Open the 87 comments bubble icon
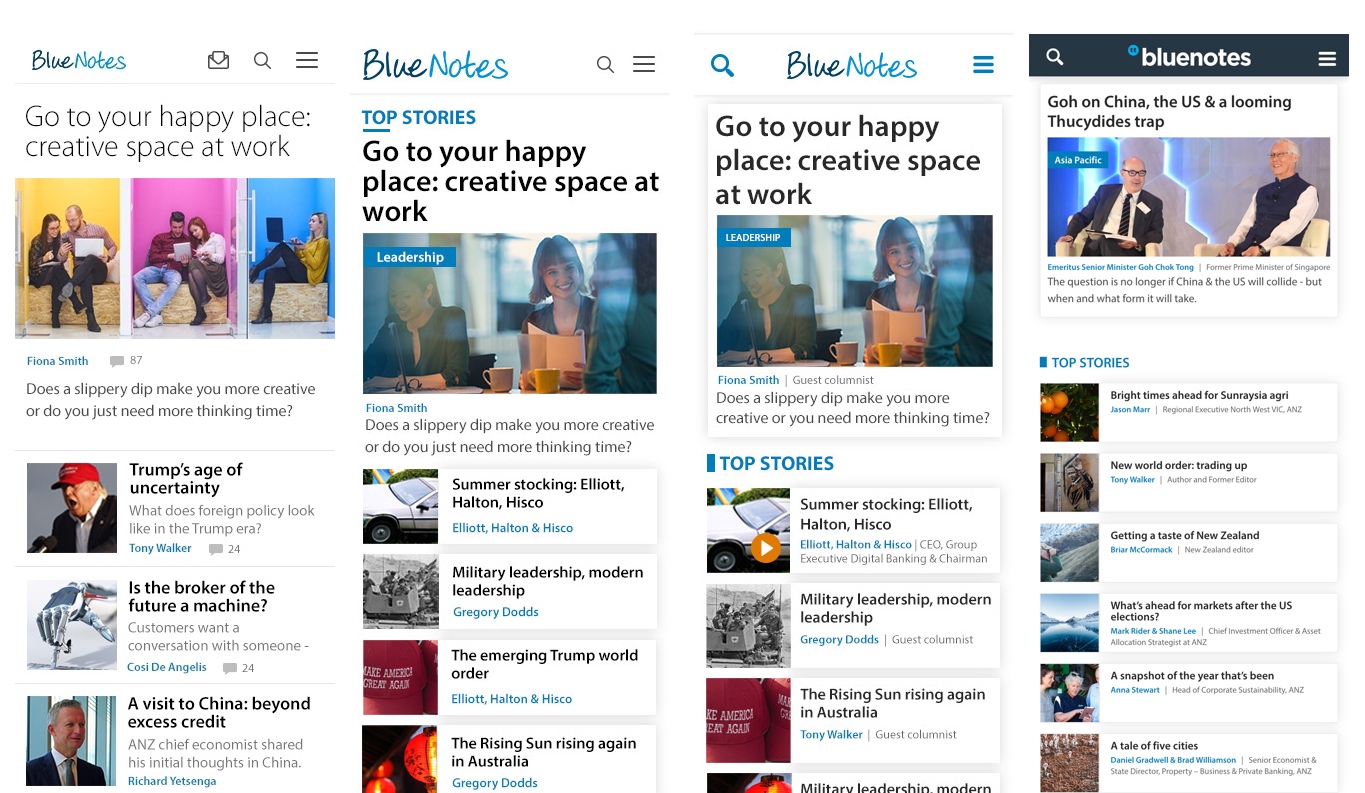The width and height of the screenshot is (1365, 793). click(x=117, y=361)
